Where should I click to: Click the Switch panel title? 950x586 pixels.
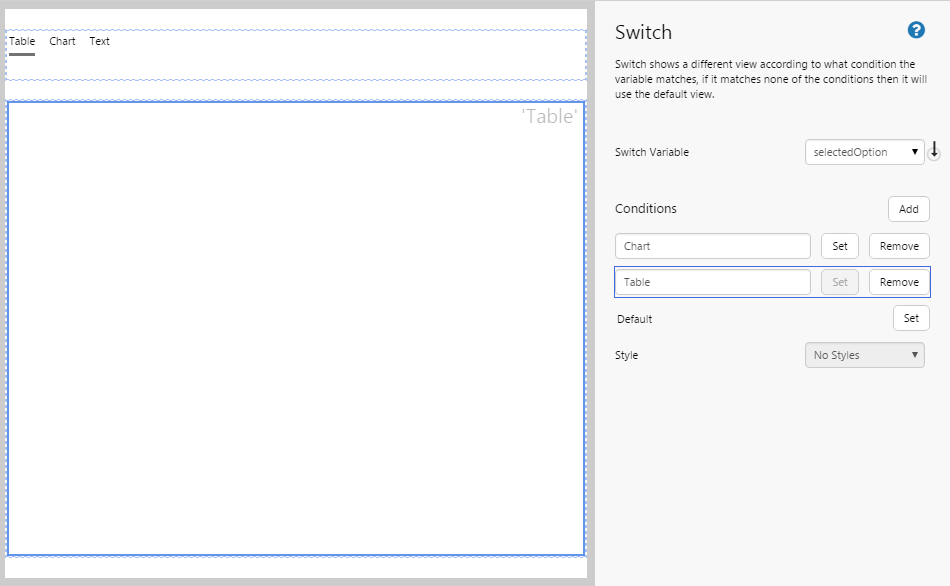643,33
